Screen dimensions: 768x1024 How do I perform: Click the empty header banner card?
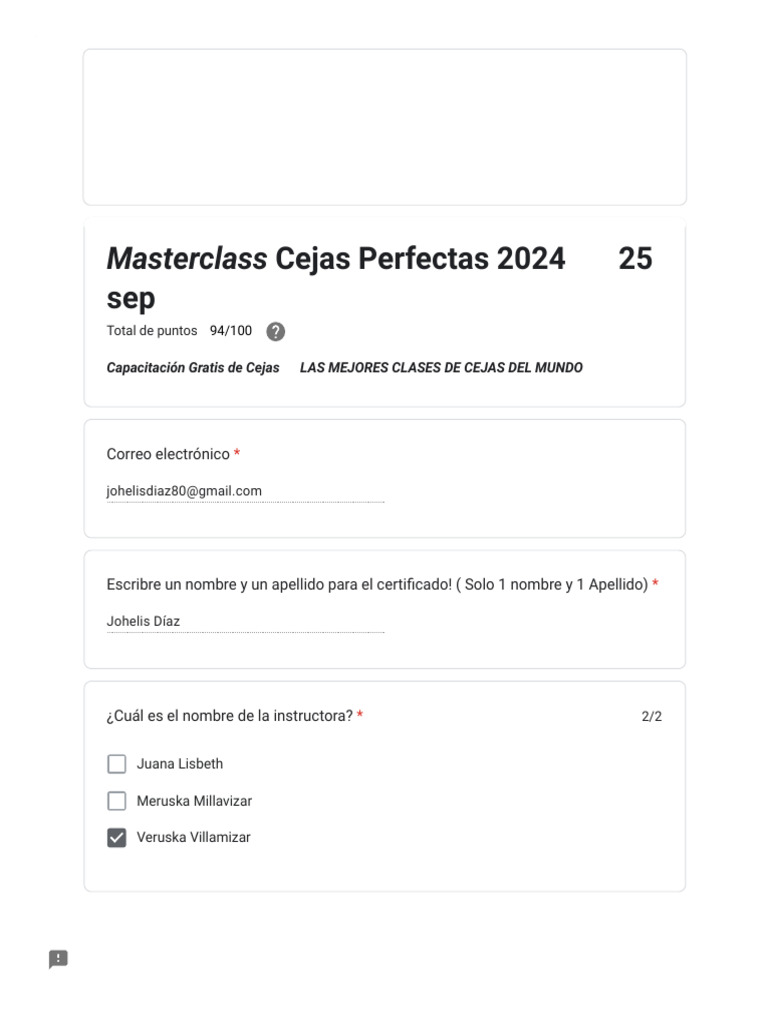[385, 127]
